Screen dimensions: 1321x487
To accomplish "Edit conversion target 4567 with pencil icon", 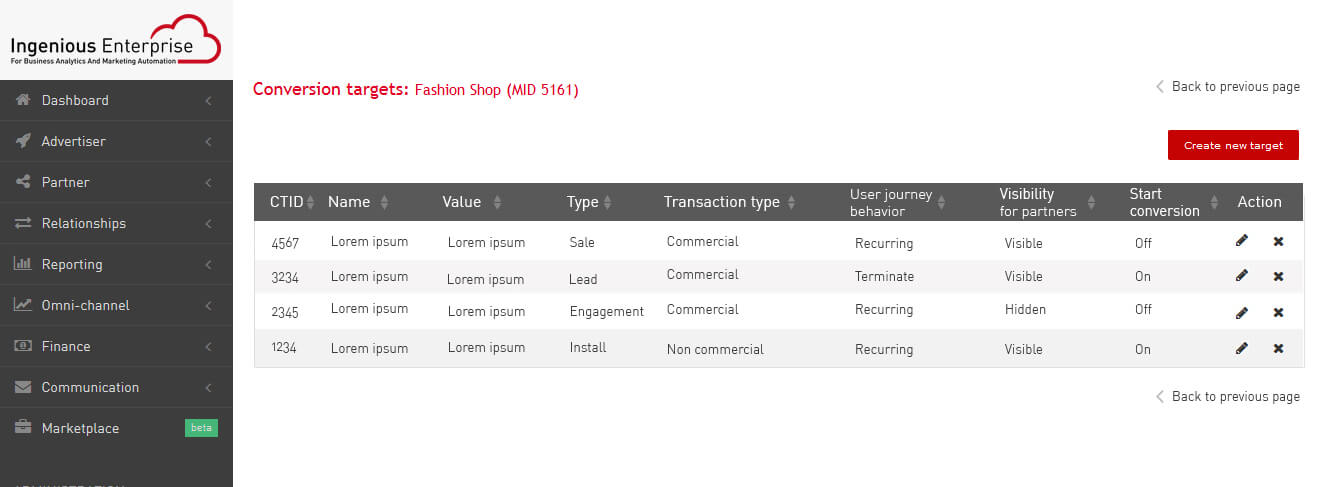I will [1242, 240].
